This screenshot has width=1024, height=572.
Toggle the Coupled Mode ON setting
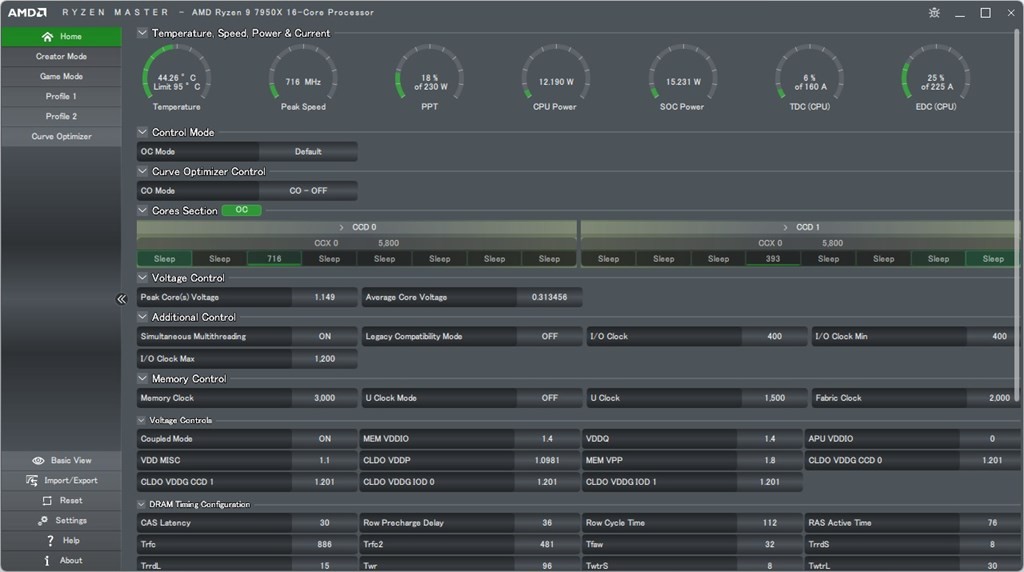pos(324,439)
